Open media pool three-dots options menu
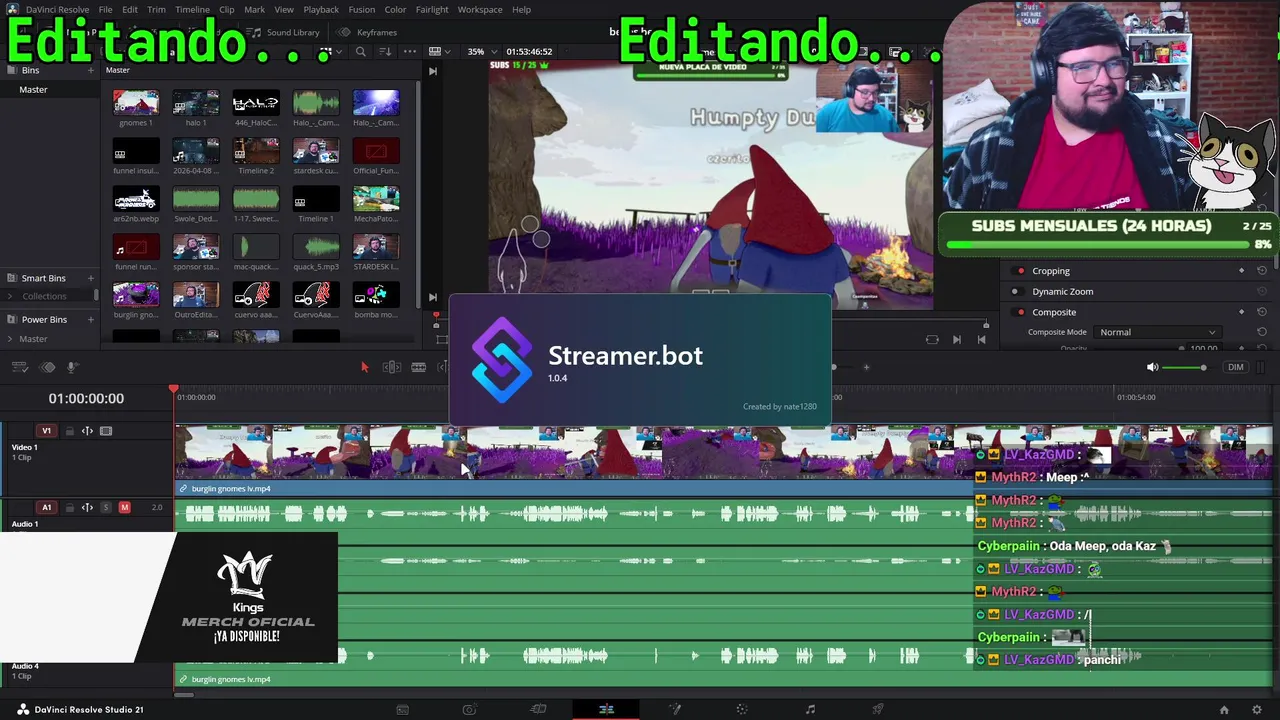 coord(409,51)
